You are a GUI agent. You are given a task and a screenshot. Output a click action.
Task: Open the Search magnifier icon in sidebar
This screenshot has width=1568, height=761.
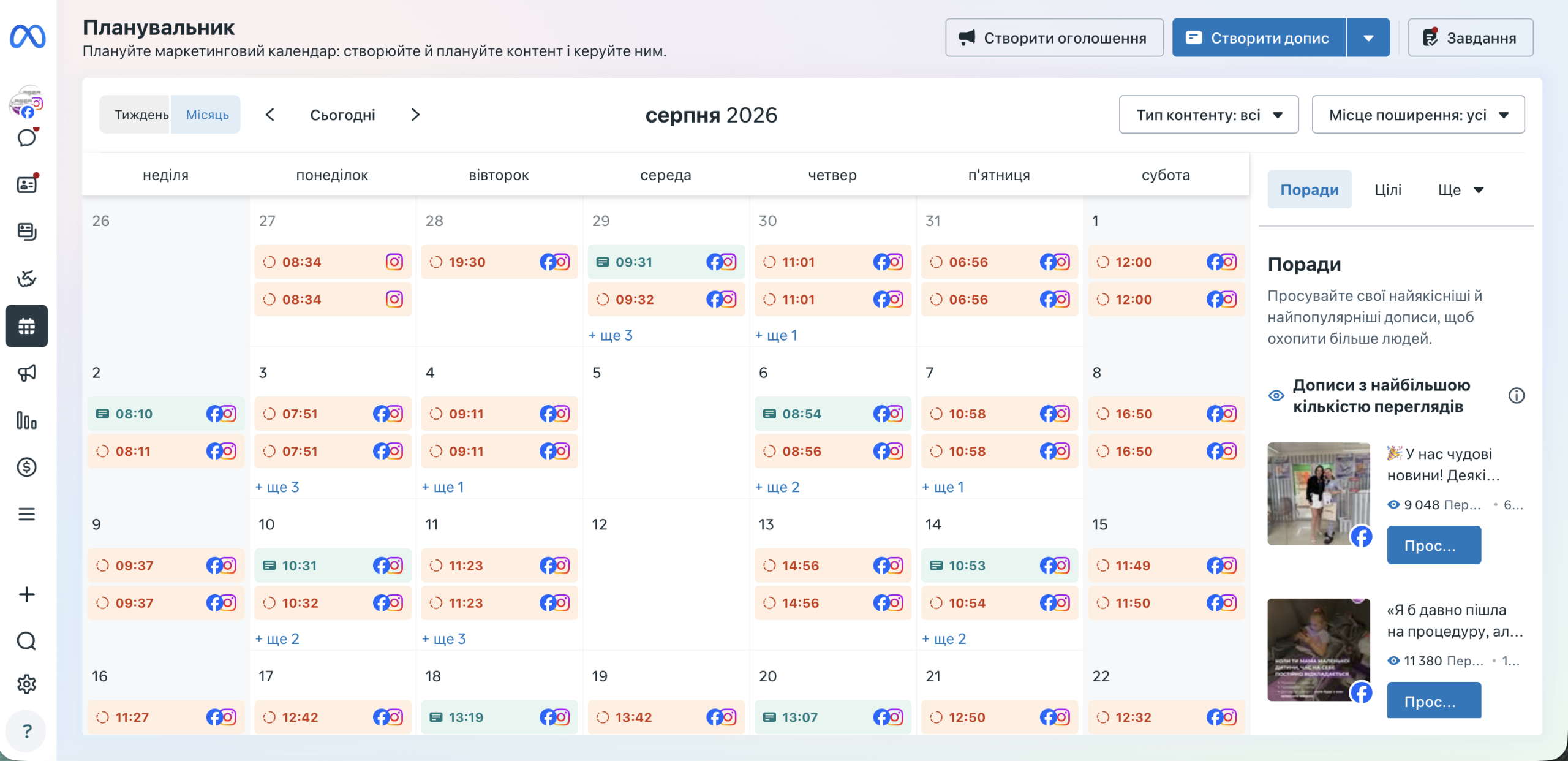(27, 641)
